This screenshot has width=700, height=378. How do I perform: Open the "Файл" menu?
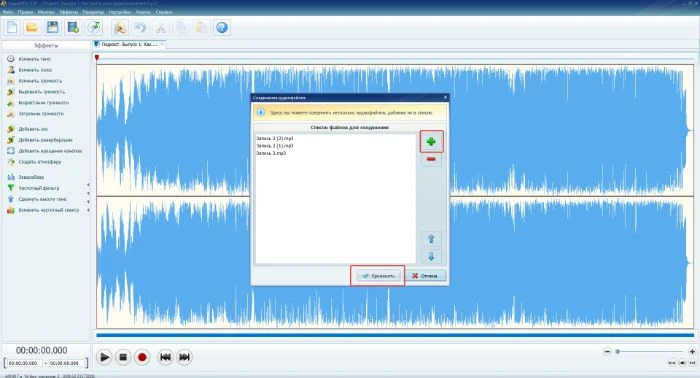(x=8, y=12)
